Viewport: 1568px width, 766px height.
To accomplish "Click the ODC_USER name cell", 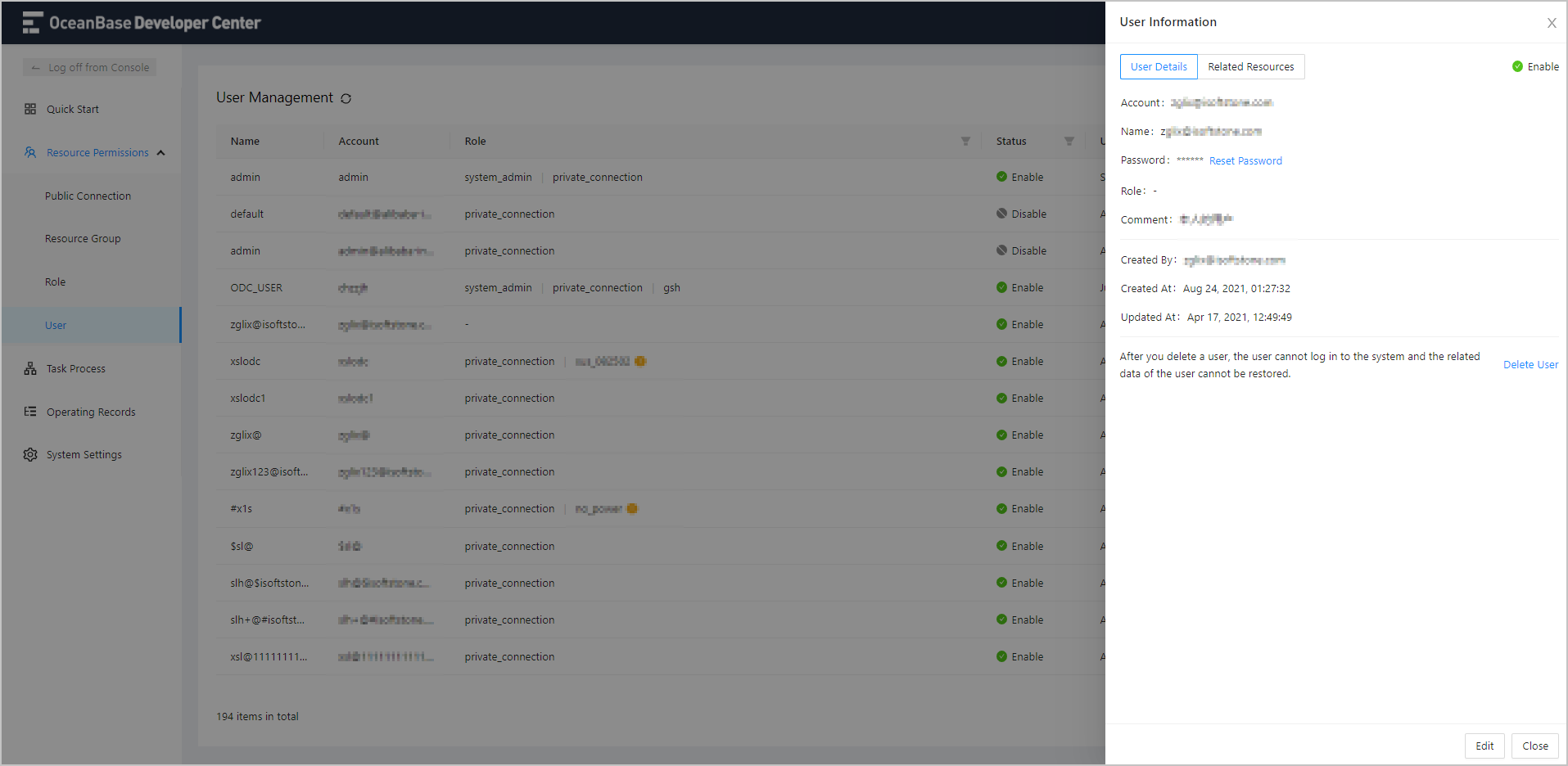I will pyautogui.click(x=256, y=287).
